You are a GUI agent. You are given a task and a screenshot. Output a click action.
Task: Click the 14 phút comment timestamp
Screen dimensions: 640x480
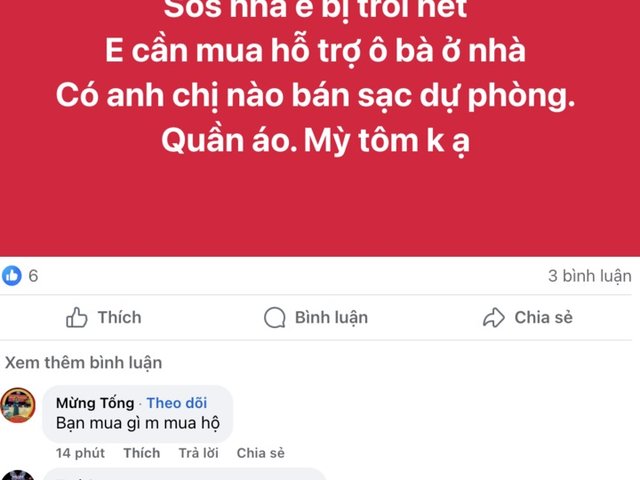point(80,453)
